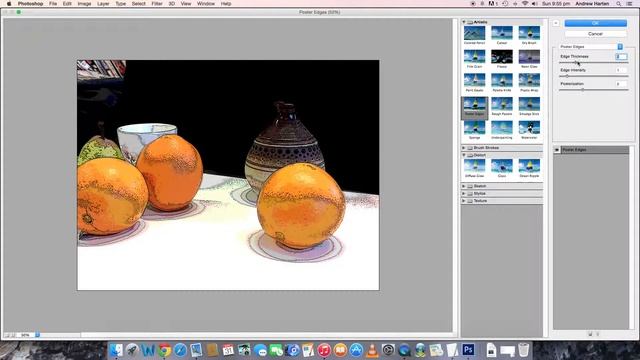Screen dimensions: 640x360
Task: Open the Image menu
Action: tap(84, 4)
